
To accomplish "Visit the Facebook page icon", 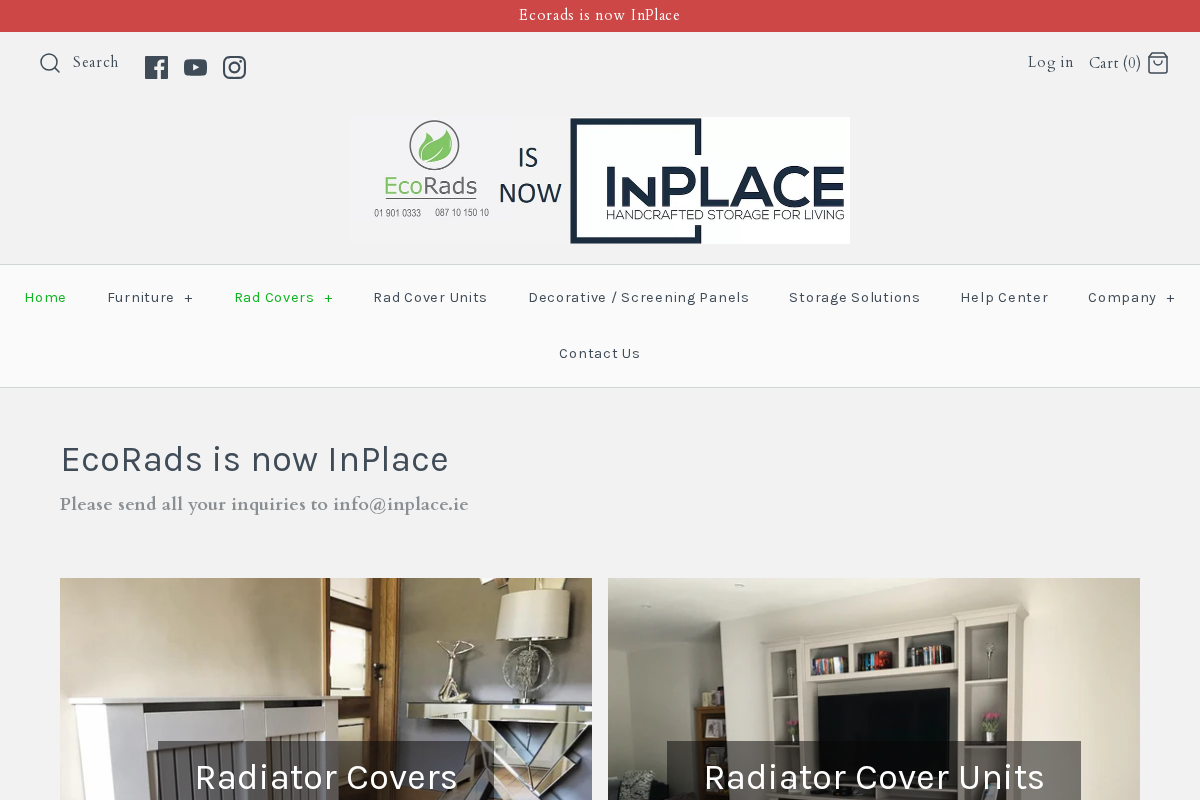I will pyautogui.click(x=156, y=67).
